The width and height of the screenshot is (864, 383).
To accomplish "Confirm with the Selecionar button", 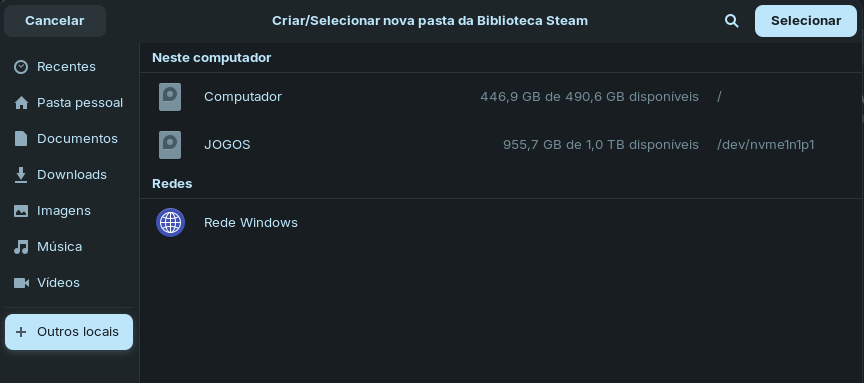I will tap(806, 21).
